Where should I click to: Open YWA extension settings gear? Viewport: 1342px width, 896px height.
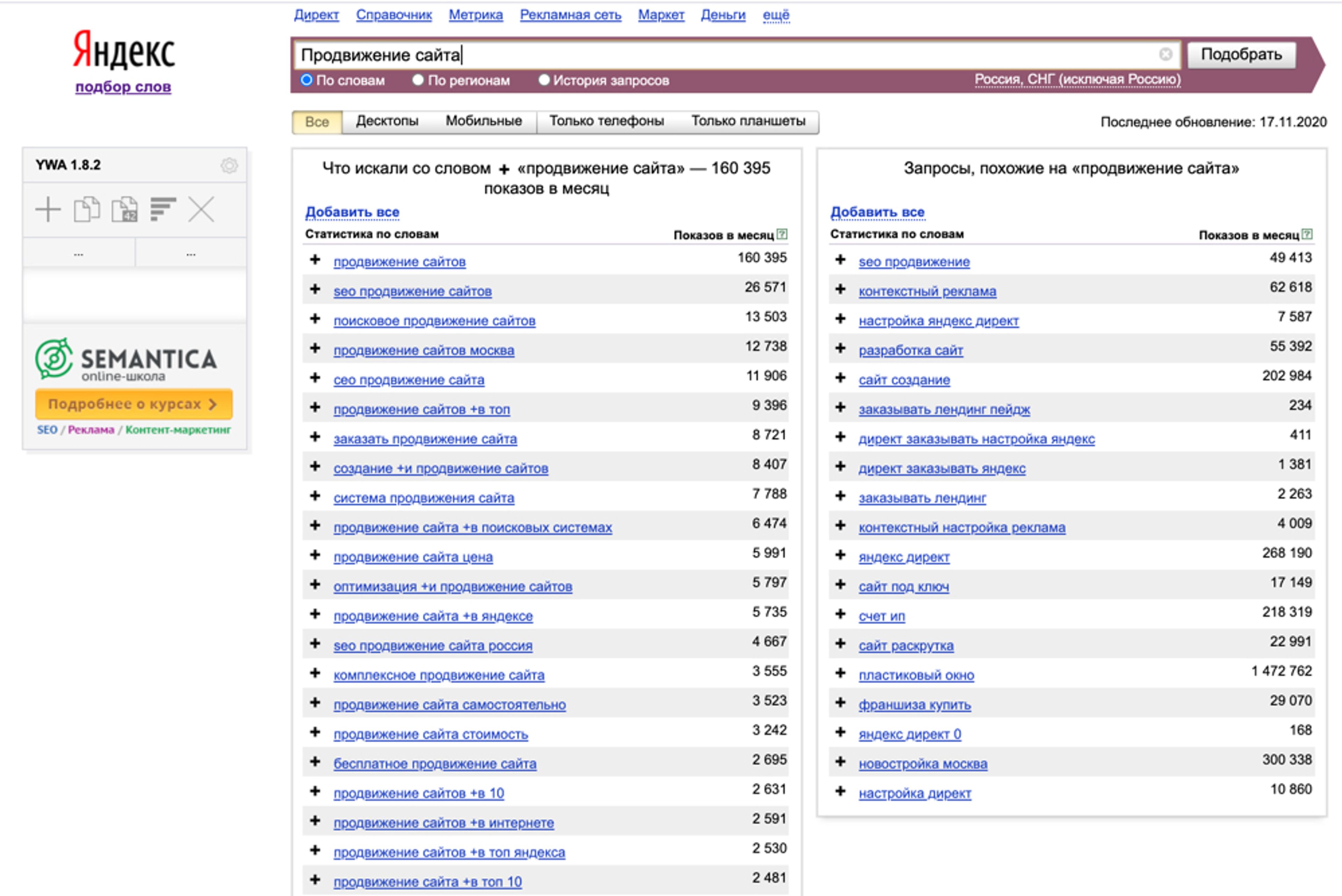229,166
